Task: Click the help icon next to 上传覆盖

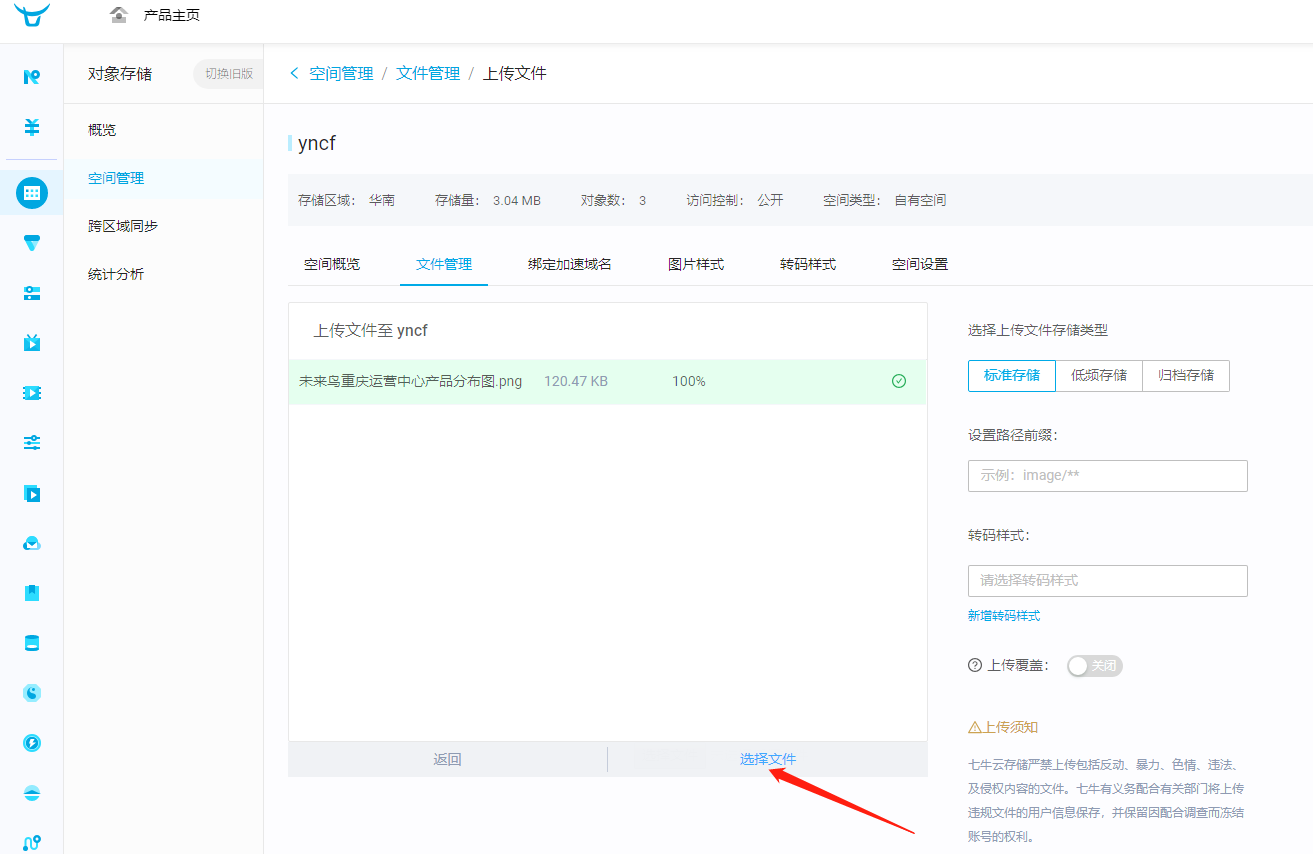Action: (975, 666)
